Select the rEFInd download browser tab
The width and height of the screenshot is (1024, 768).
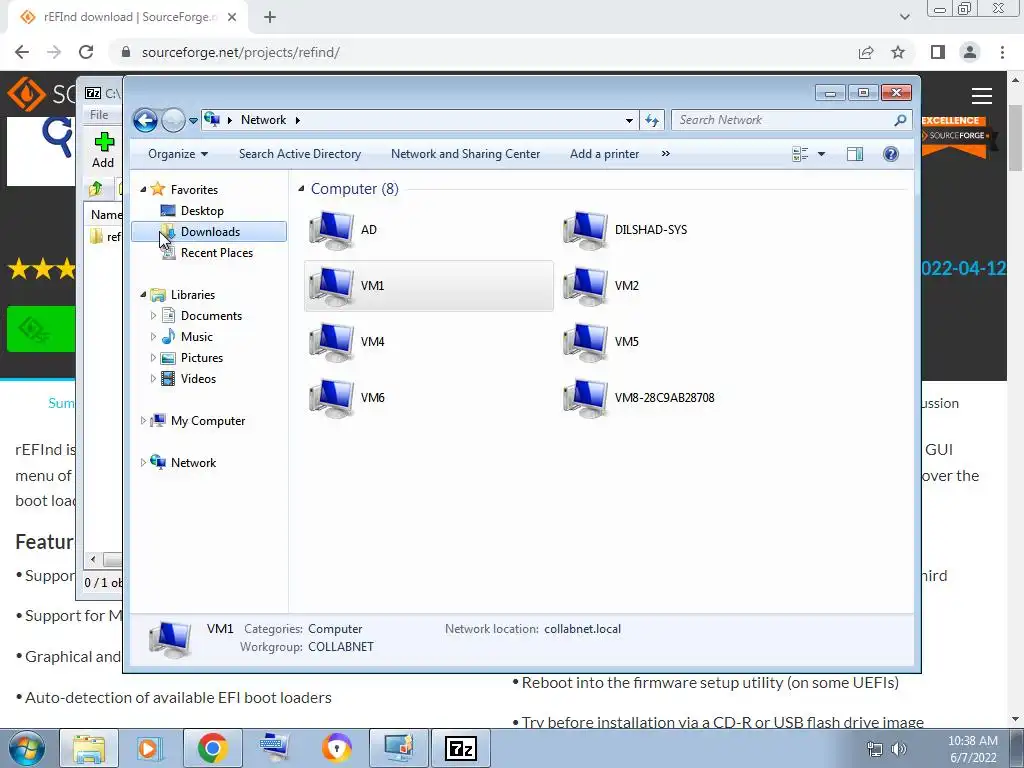point(128,18)
